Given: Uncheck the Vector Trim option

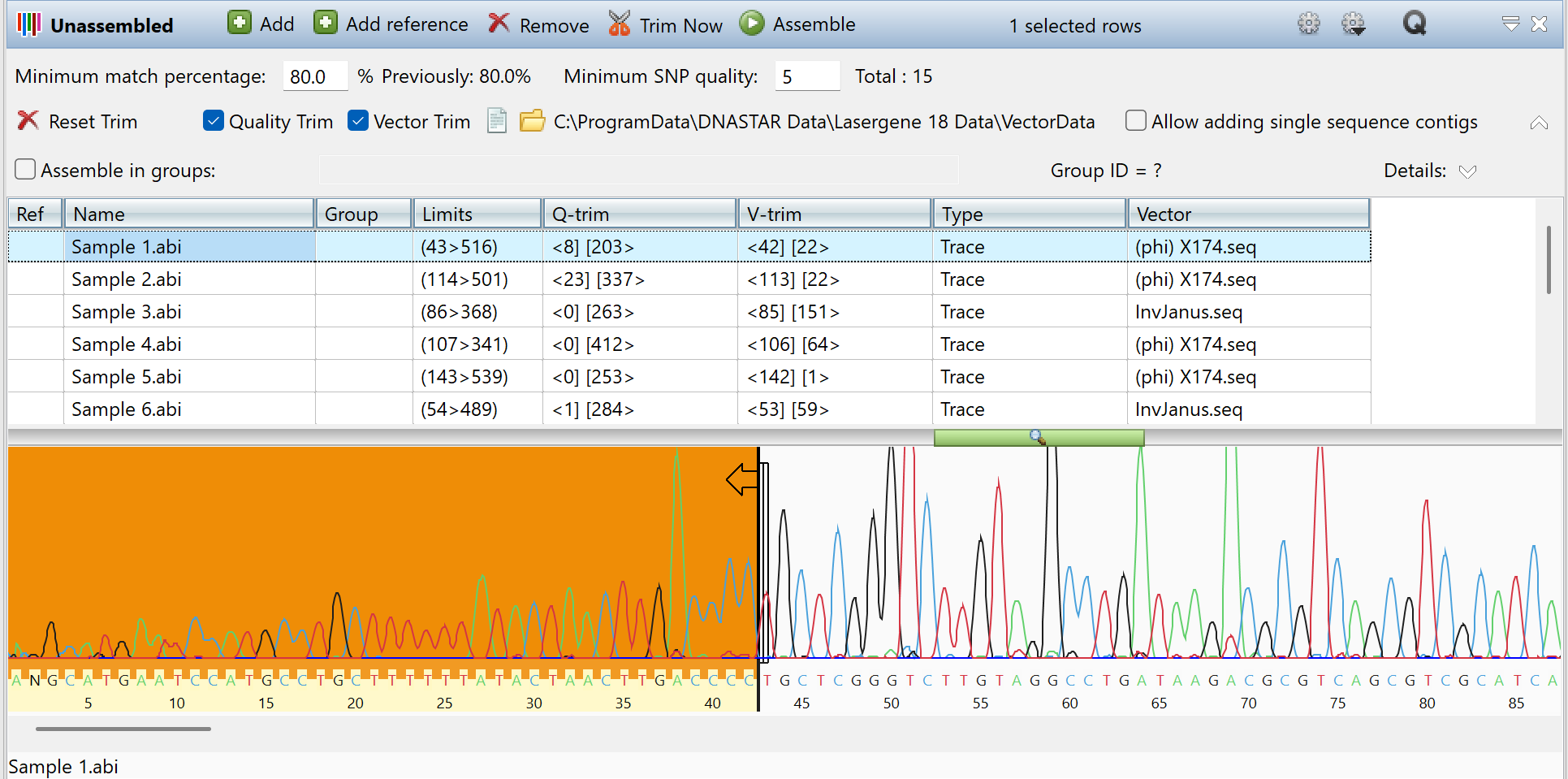Looking at the screenshot, I should [x=357, y=120].
